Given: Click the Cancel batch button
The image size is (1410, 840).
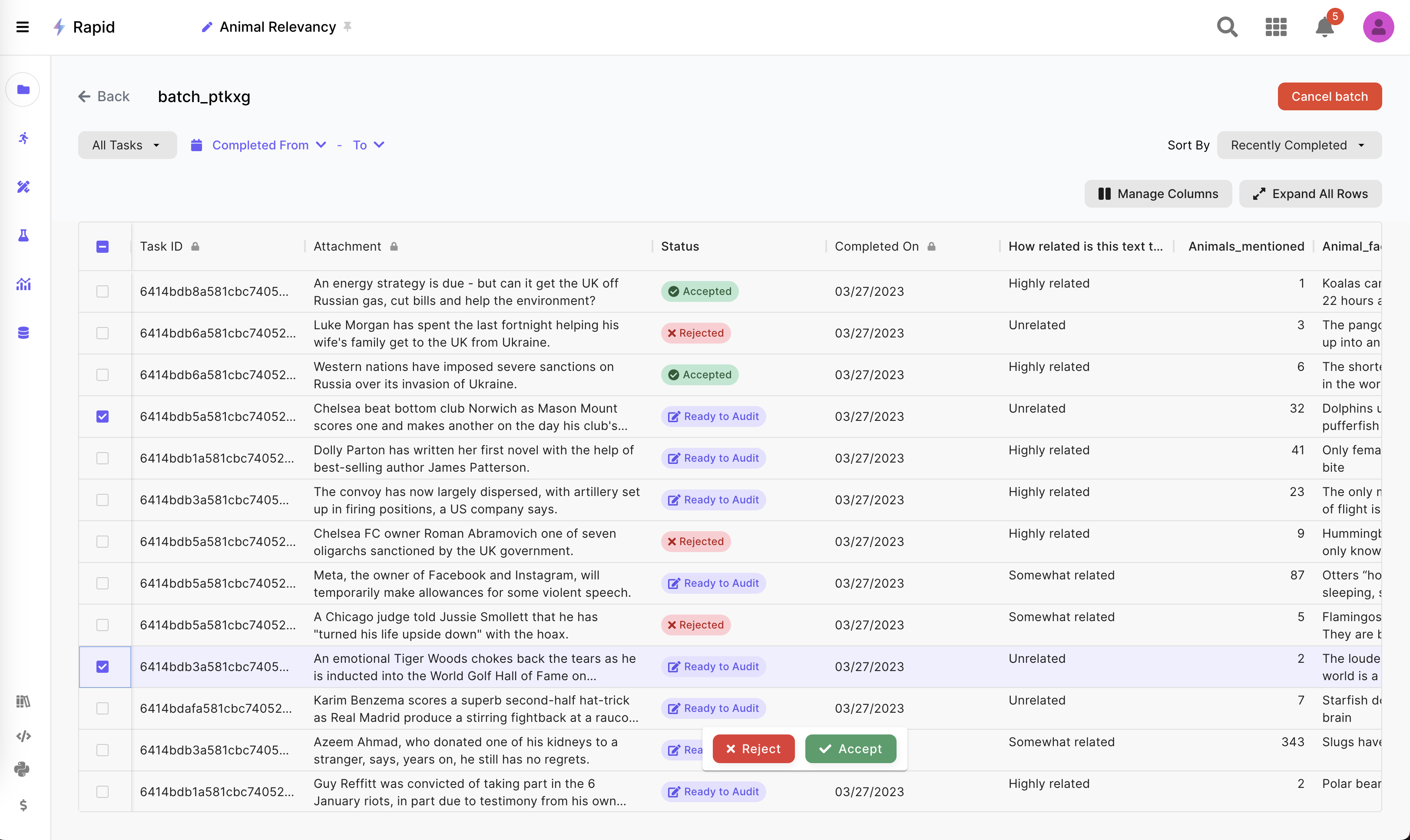Looking at the screenshot, I should pyautogui.click(x=1329, y=96).
